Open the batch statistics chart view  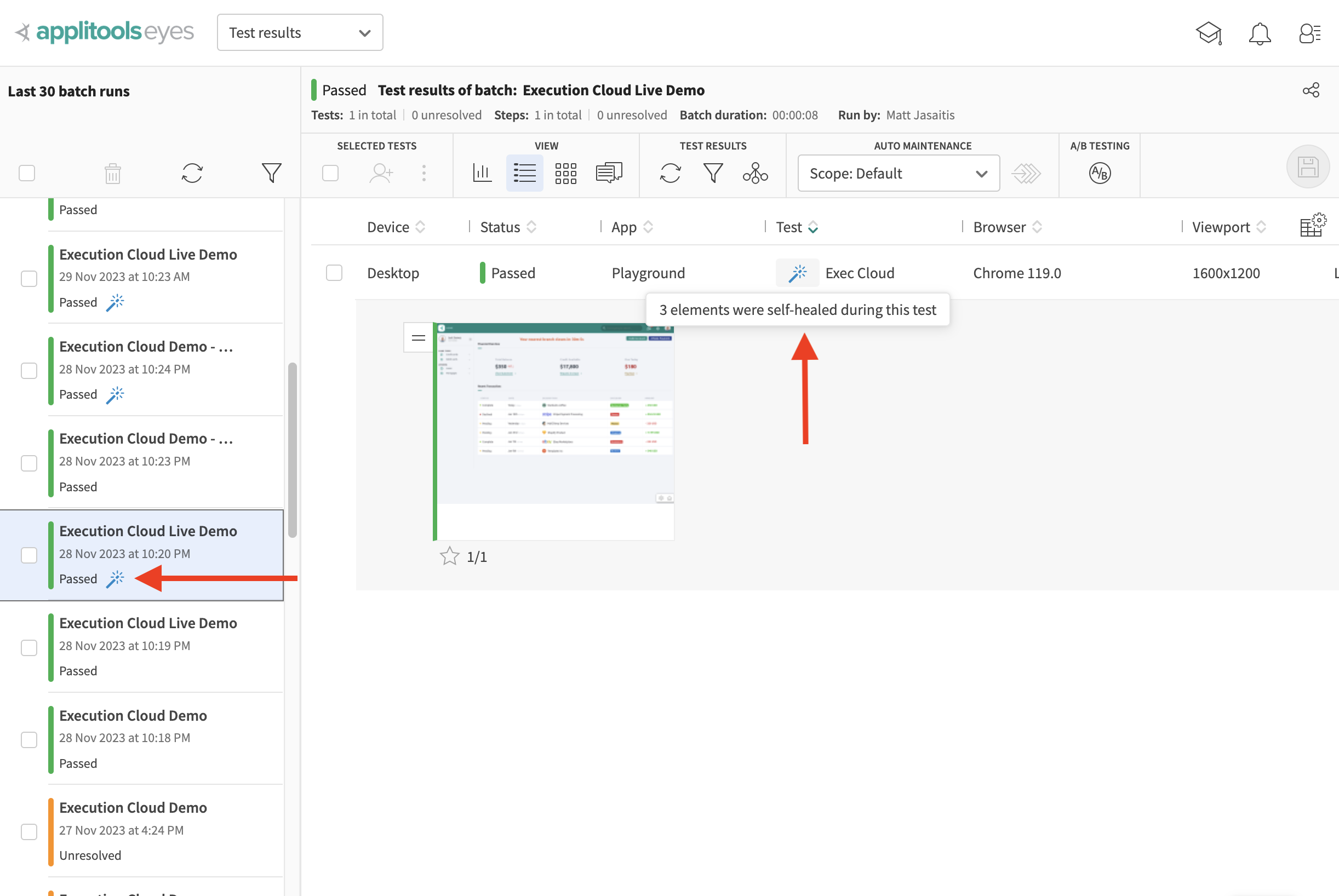coord(482,173)
